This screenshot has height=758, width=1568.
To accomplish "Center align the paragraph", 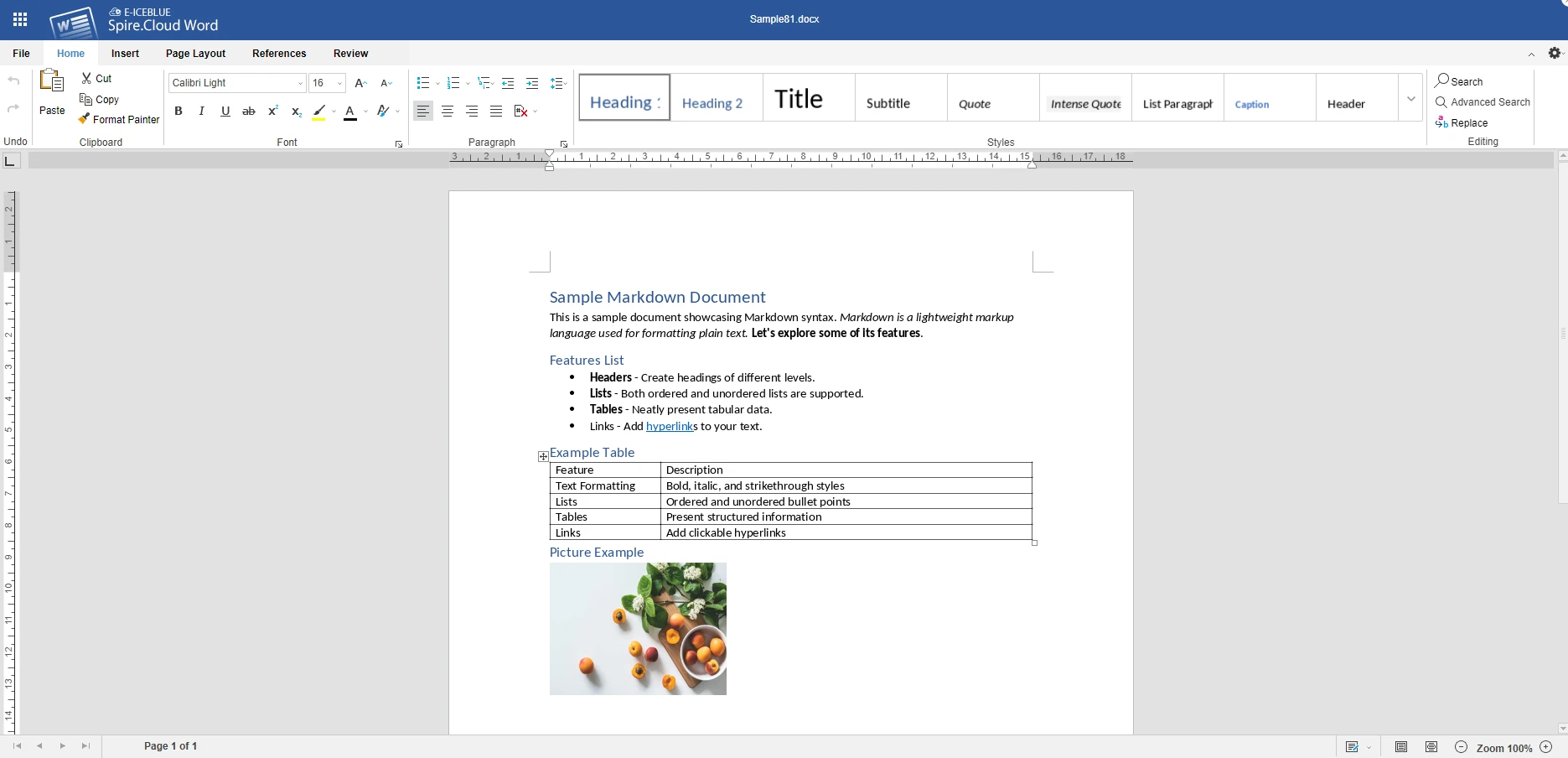I will (x=448, y=111).
